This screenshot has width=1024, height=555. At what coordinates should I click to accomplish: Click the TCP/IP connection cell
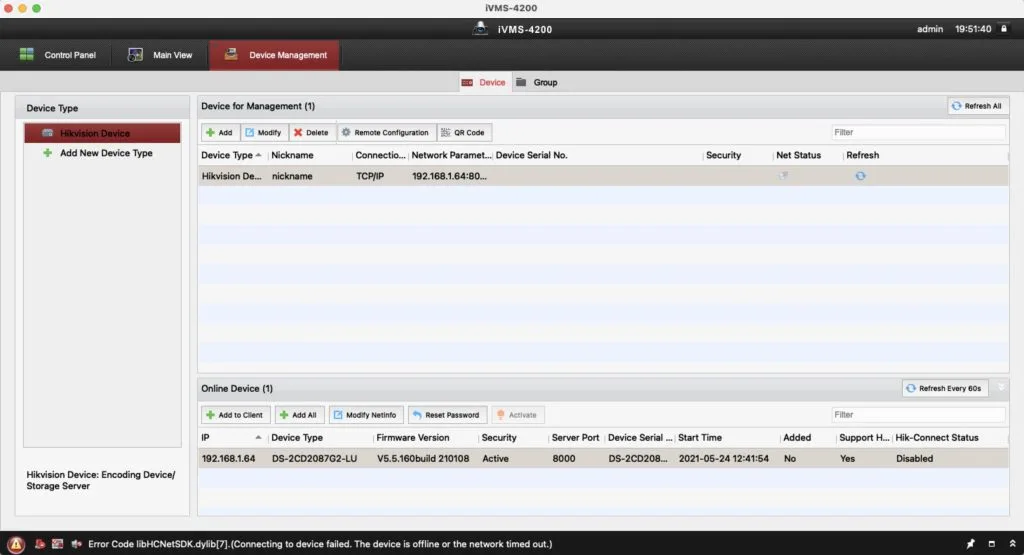(370, 176)
